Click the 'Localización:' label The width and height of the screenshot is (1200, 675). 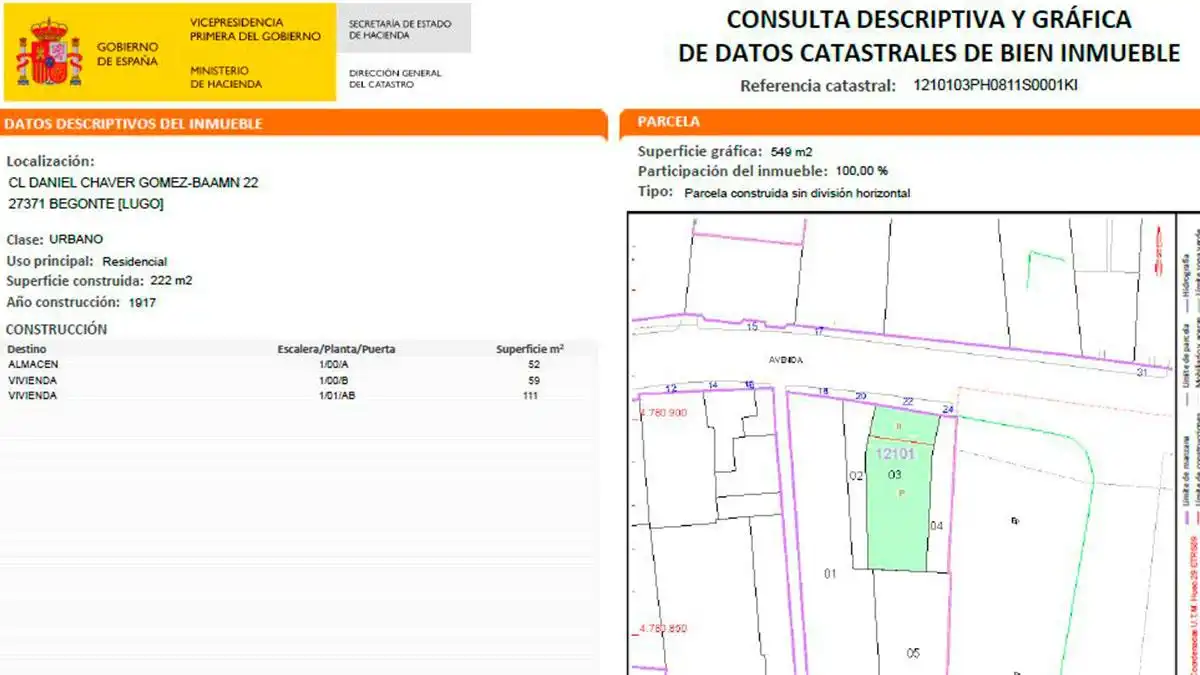coord(51,161)
